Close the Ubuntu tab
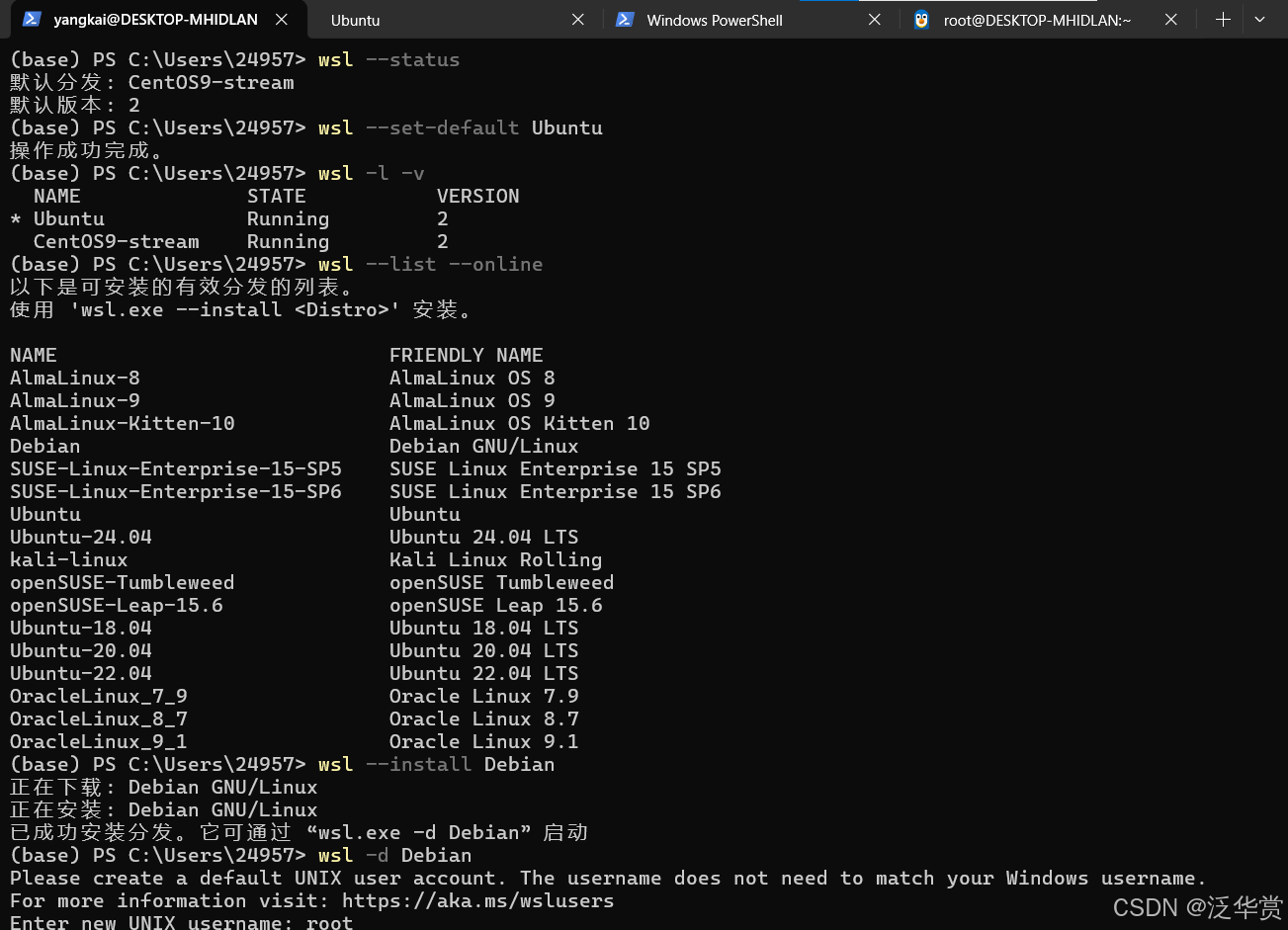The height and width of the screenshot is (930, 1288). tap(578, 19)
